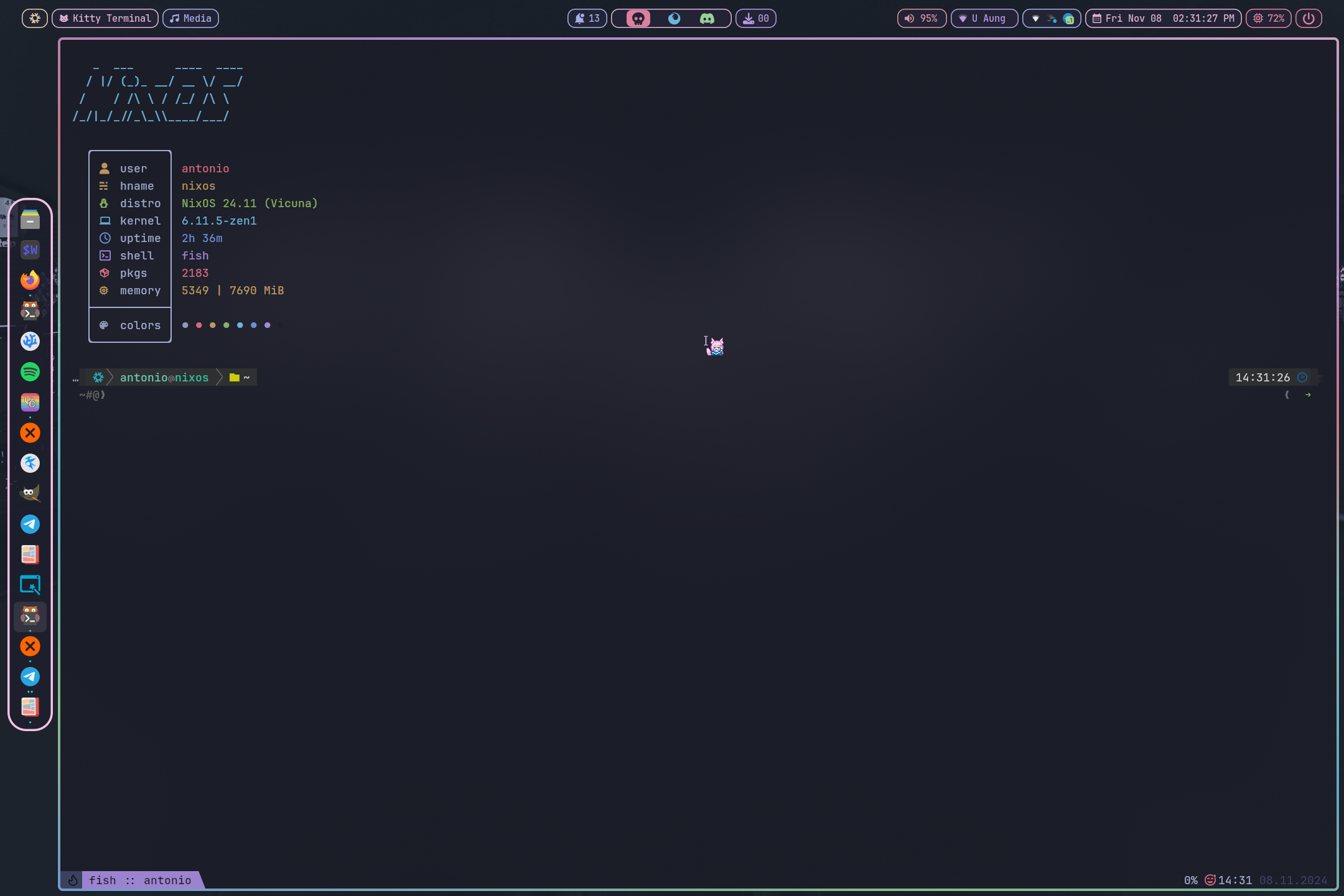Switch to the skull workspace
This screenshot has width=1344, height=896.
638,19
